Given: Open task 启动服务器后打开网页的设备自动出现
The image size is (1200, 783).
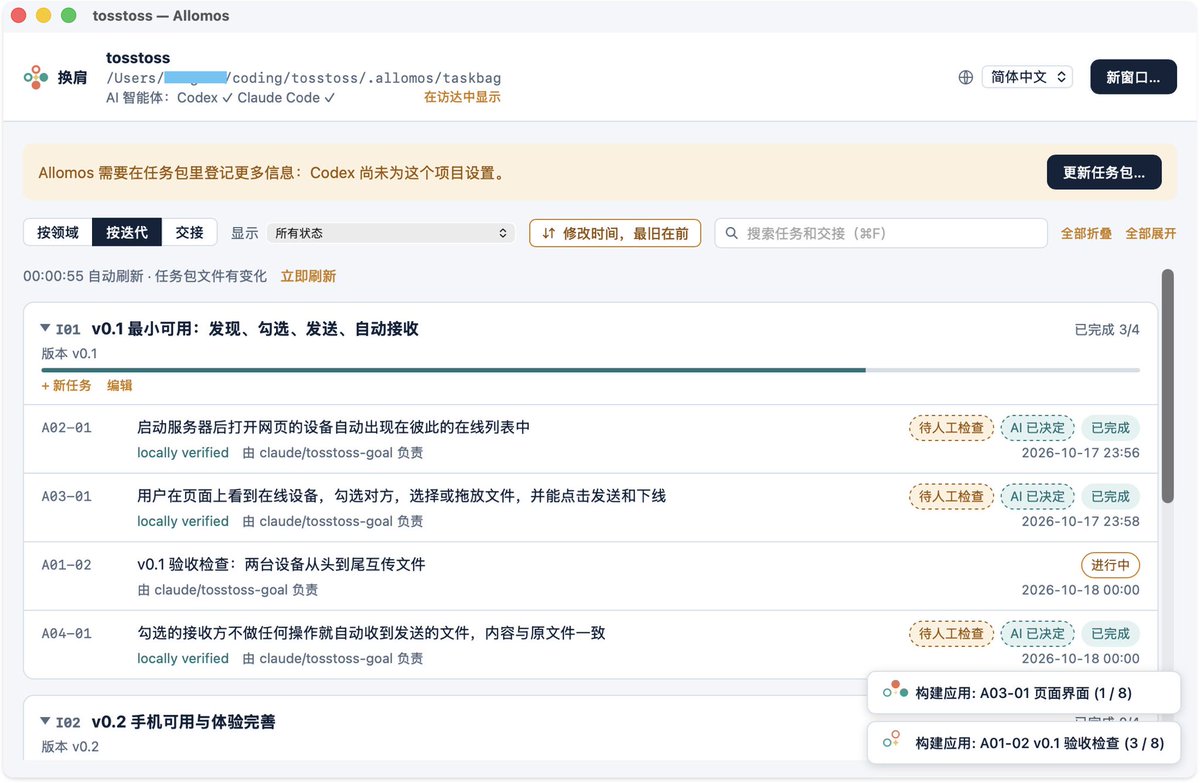Looking at the screenshot, I should point(333,427).
